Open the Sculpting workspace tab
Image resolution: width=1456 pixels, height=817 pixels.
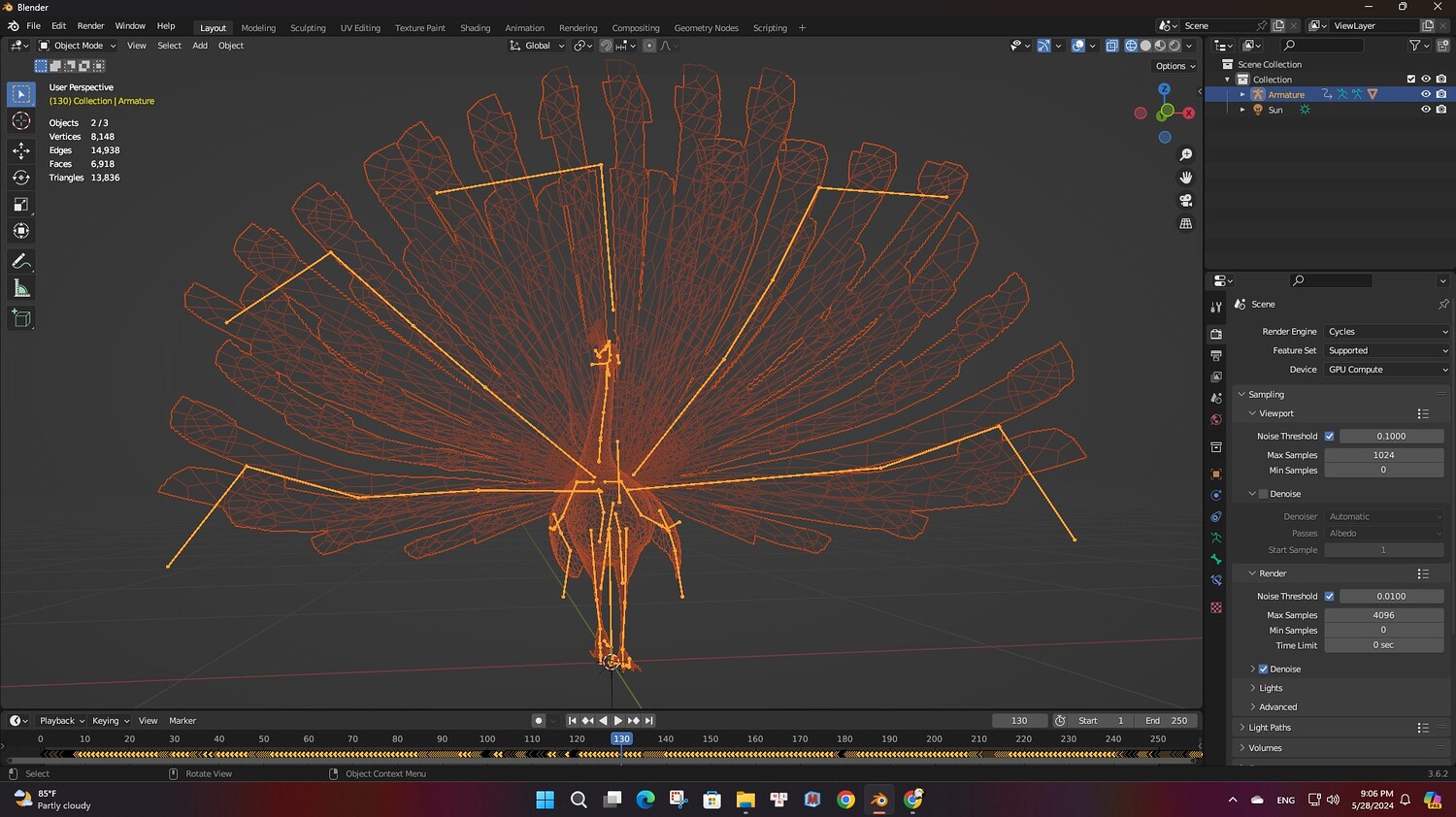(308, 28)
